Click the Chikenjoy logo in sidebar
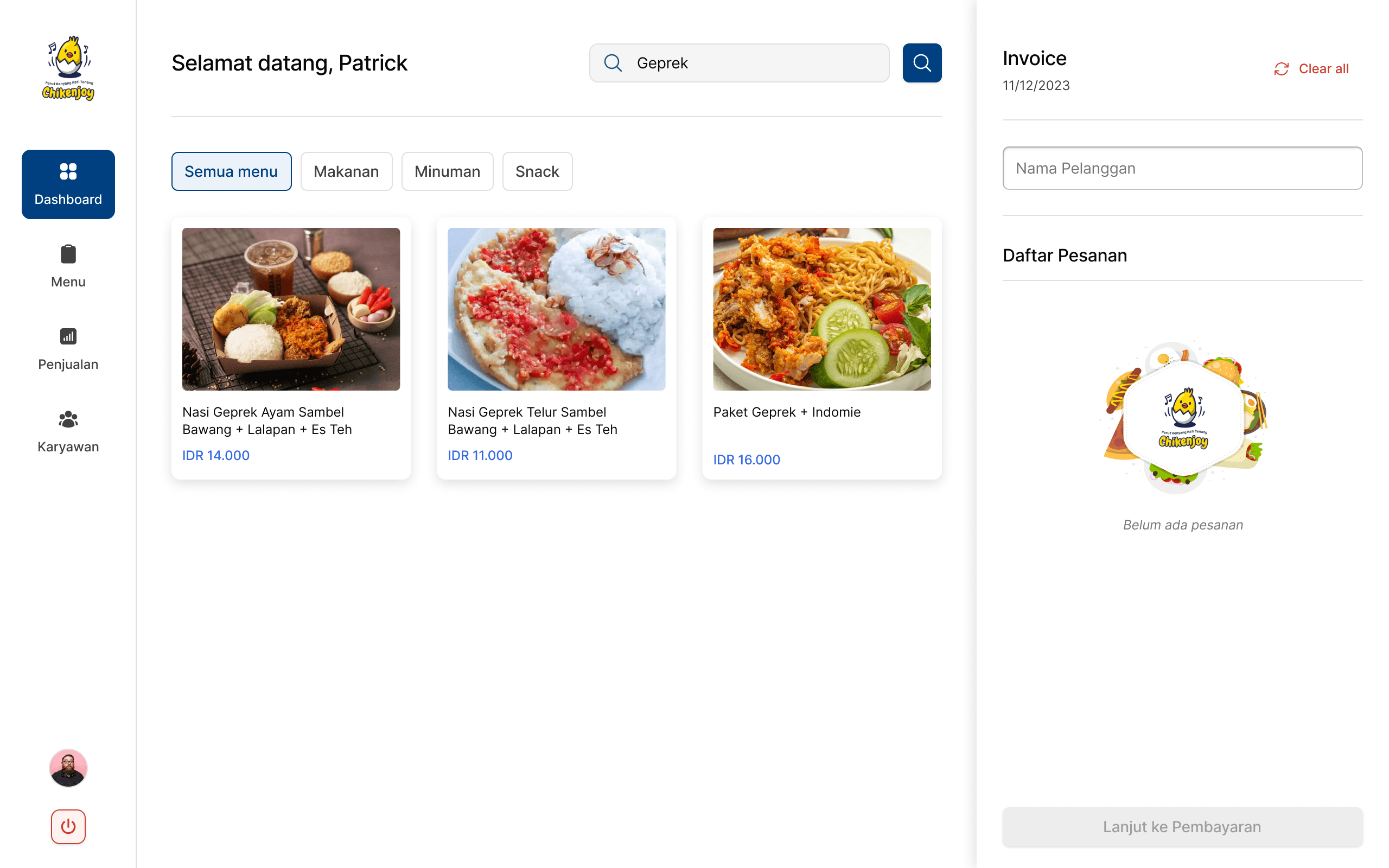Image resolution: width=1389 pixels, height=868 pixels. [x=68, y=69]
